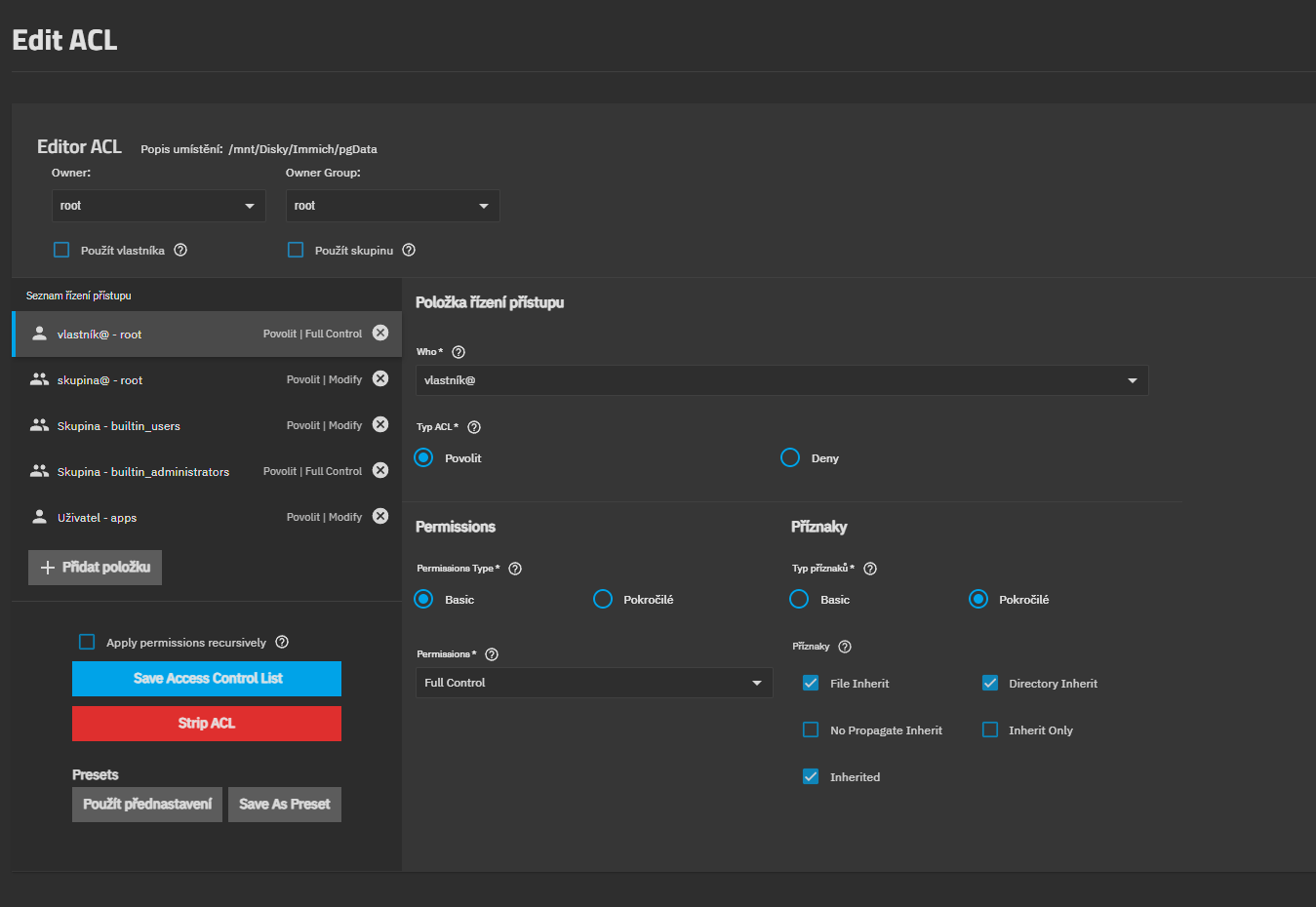
Task: Expand the Owner Group dropdown
Action: (x=392, y=206)
